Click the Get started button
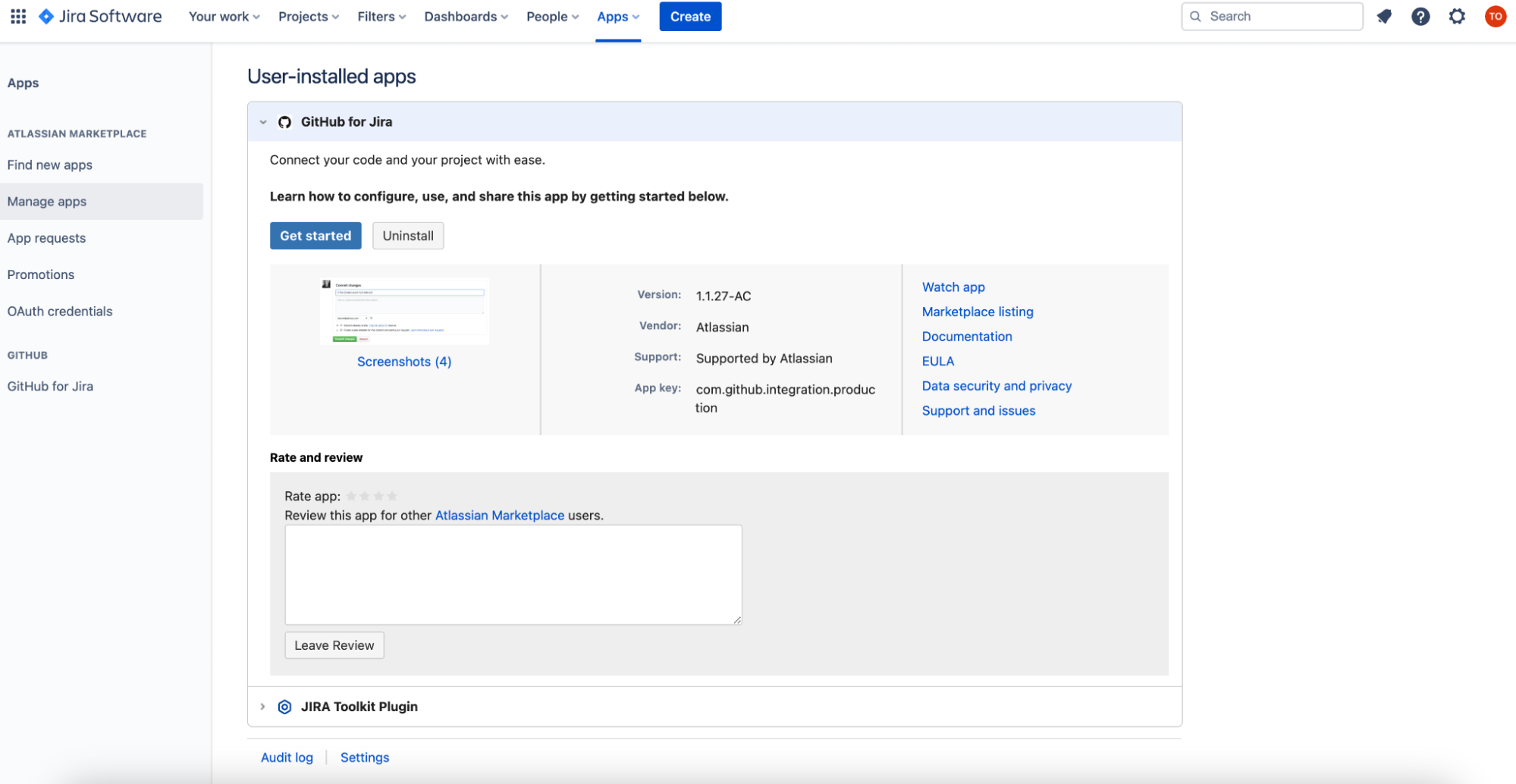This screenshot has height=784, width=1516. click(x=315, y=236)
